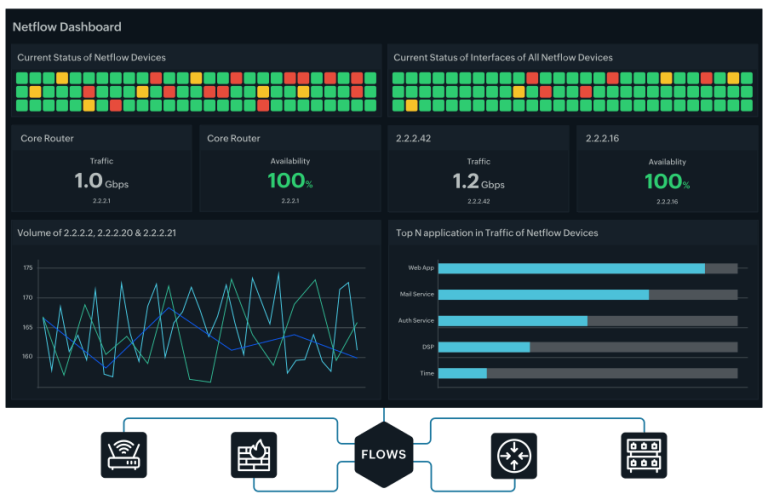Viewport: 768px width, 500px height.
Task: Click first red square in Interfaces status grid
Action: [532, 78]
